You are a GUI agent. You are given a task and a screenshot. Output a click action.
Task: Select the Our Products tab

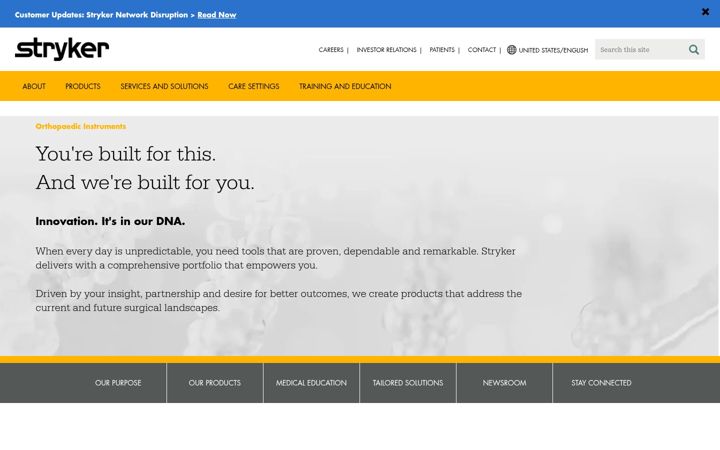[x=214, y=382]
